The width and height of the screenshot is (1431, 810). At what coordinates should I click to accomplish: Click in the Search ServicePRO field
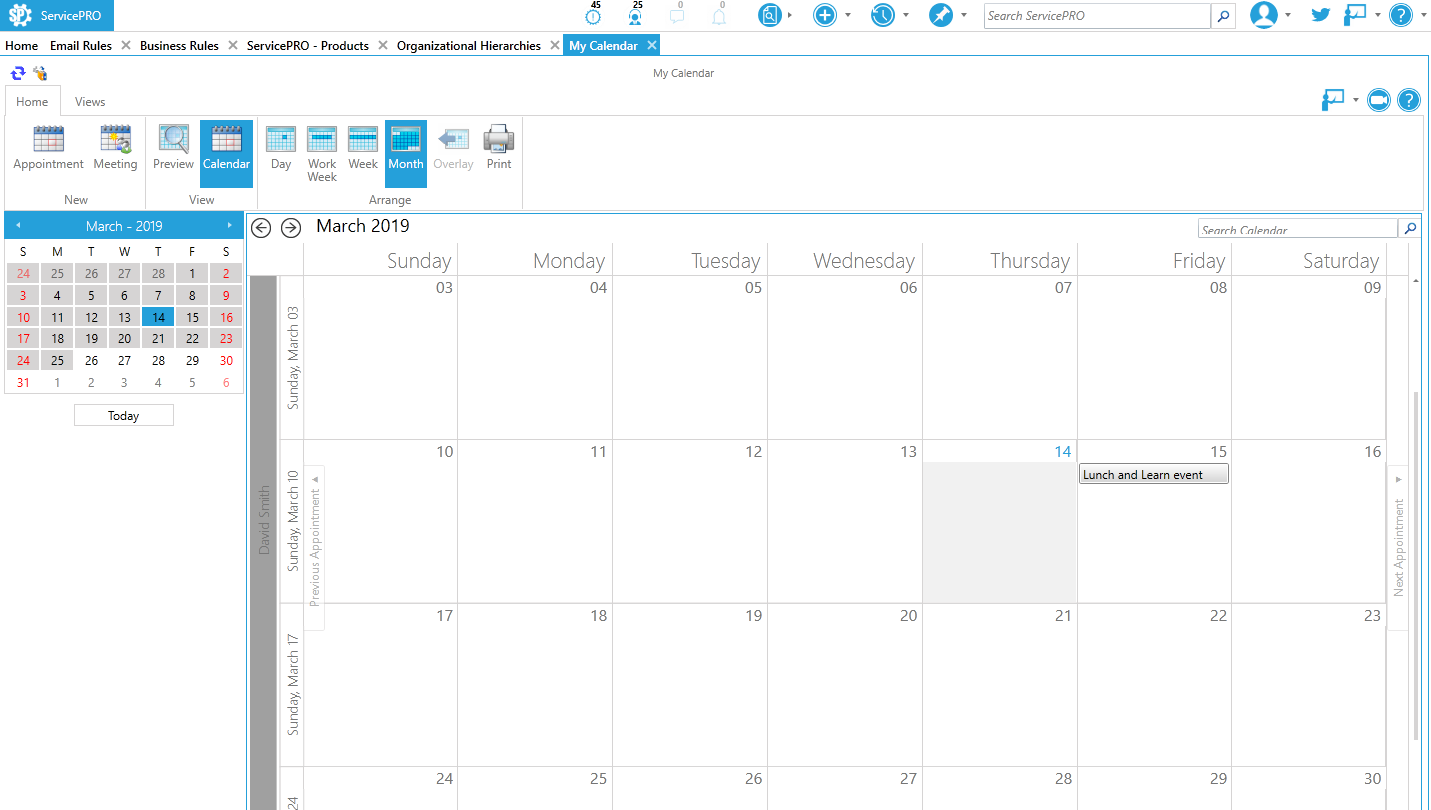tap(1097, 16)
